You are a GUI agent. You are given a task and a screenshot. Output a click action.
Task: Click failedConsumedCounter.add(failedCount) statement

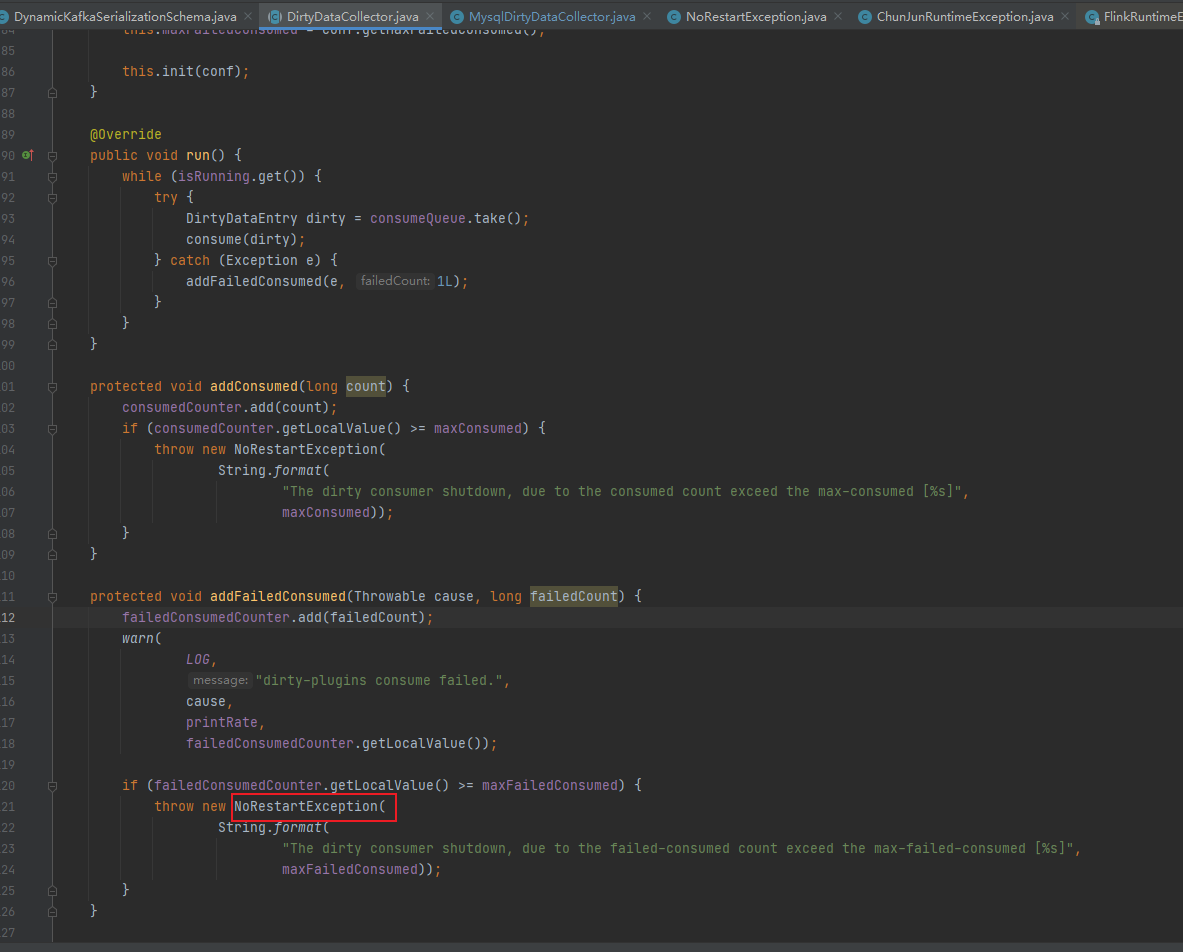tap(278, 617)
